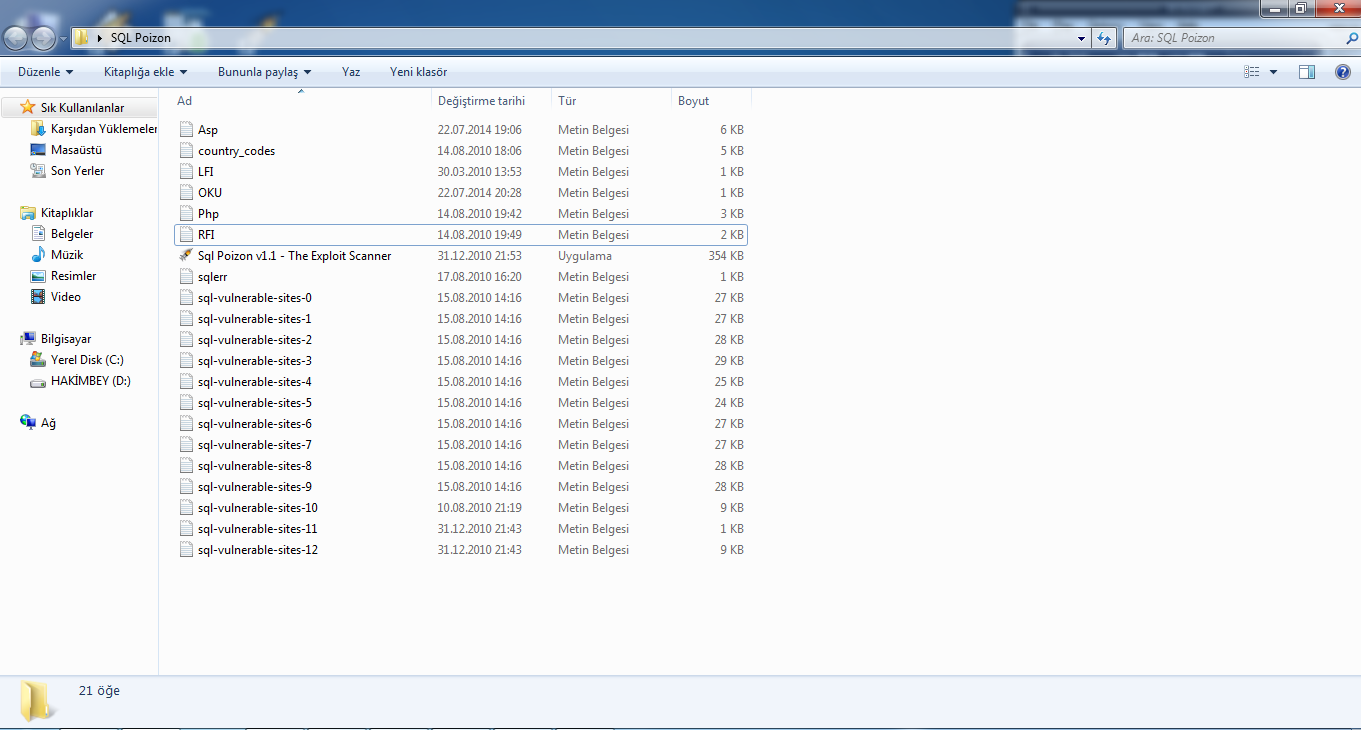The image size is (1361, 730).
Task: Click the 31.12.2010 21:53 date value
Action: [x=480, y=256]
